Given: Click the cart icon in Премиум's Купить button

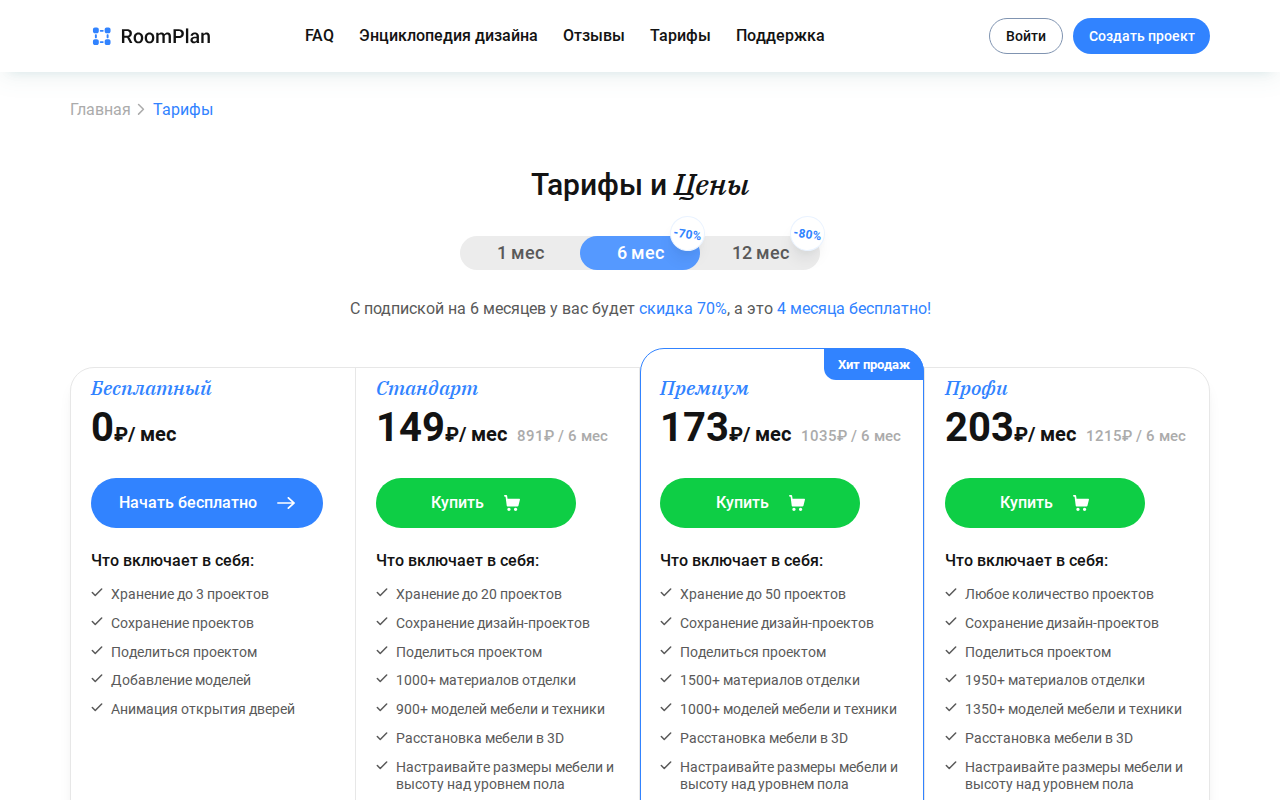Looking at the screenshot, I should tap(796, 503).
